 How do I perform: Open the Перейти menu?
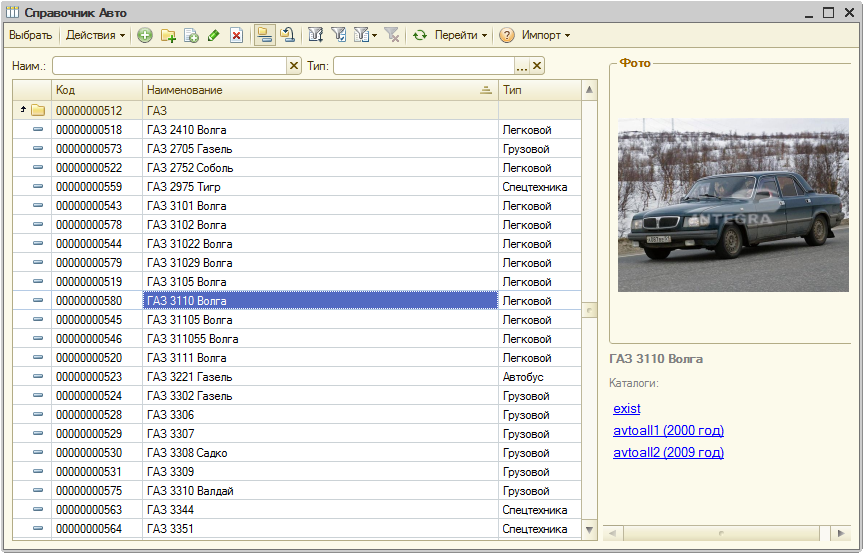pyautogui.click(x=461, y=35)
